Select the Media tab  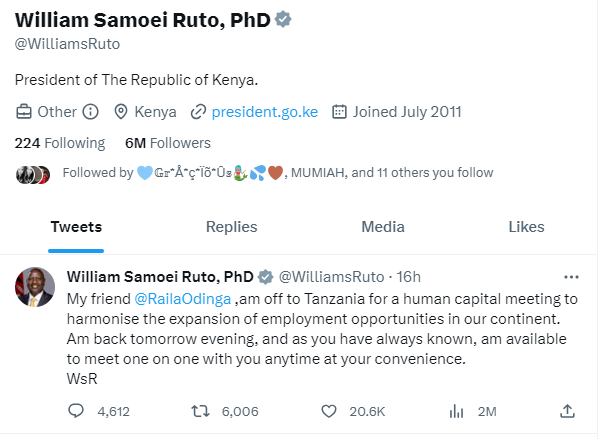tap(383, 227)
